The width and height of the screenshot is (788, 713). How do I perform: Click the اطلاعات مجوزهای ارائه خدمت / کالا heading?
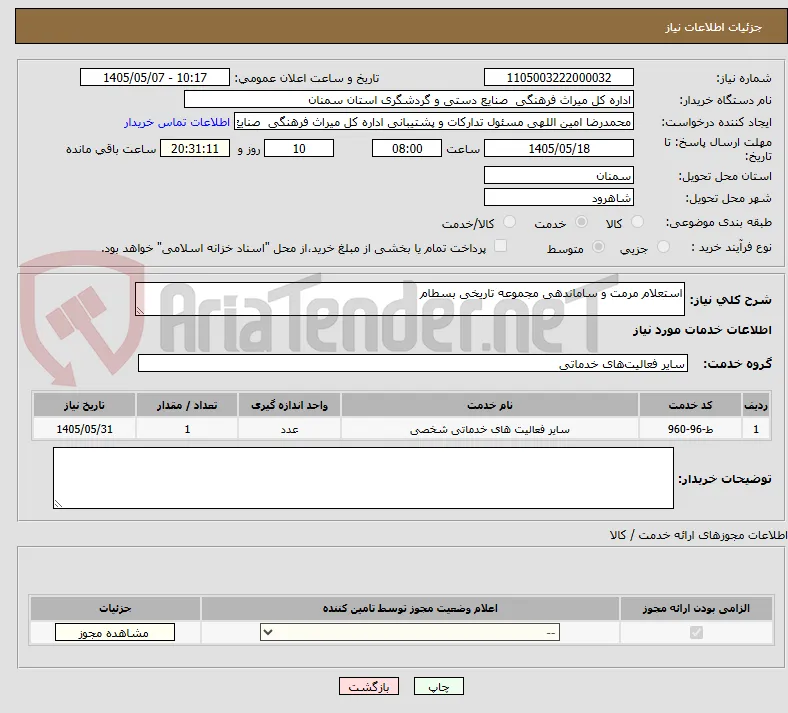698,536
